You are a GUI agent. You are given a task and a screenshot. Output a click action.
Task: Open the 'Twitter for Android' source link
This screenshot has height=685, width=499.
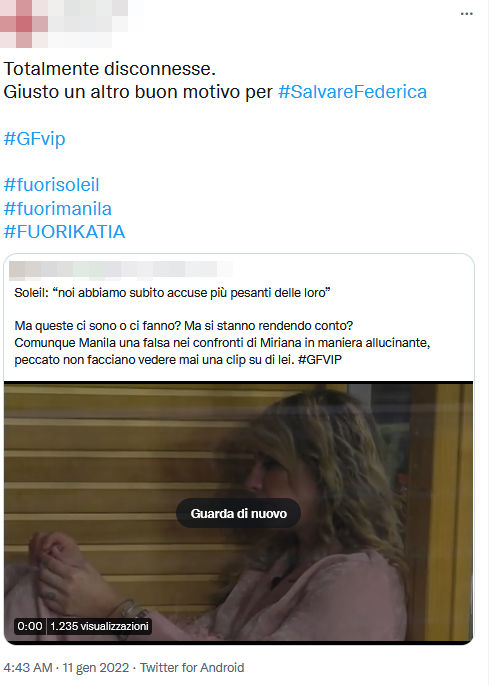coord(192,668)
